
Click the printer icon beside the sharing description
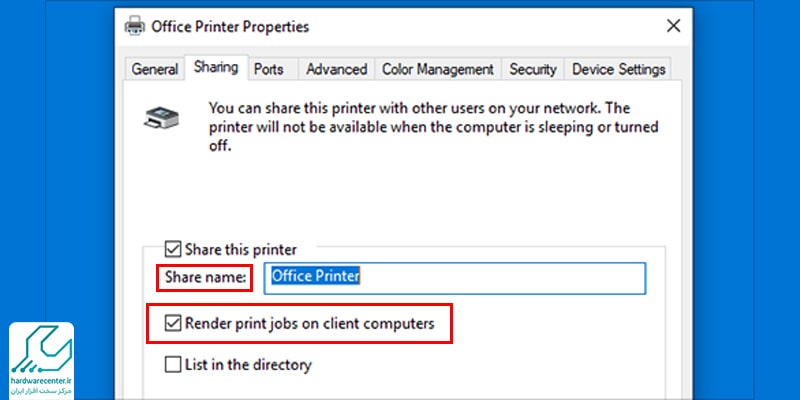[162, 117]
